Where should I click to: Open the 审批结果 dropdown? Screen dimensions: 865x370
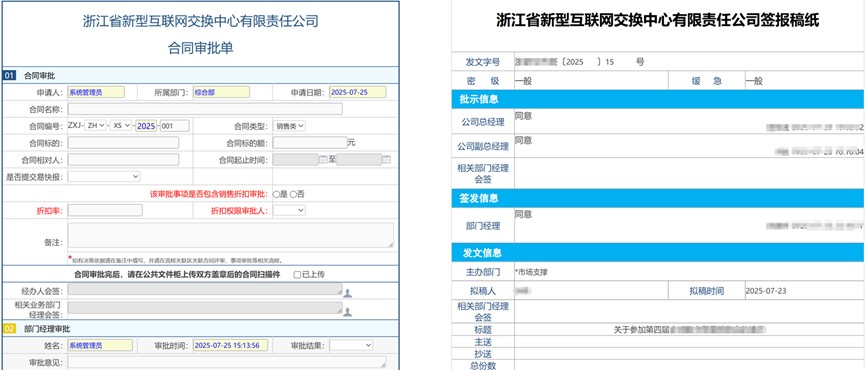click(351, 345)
